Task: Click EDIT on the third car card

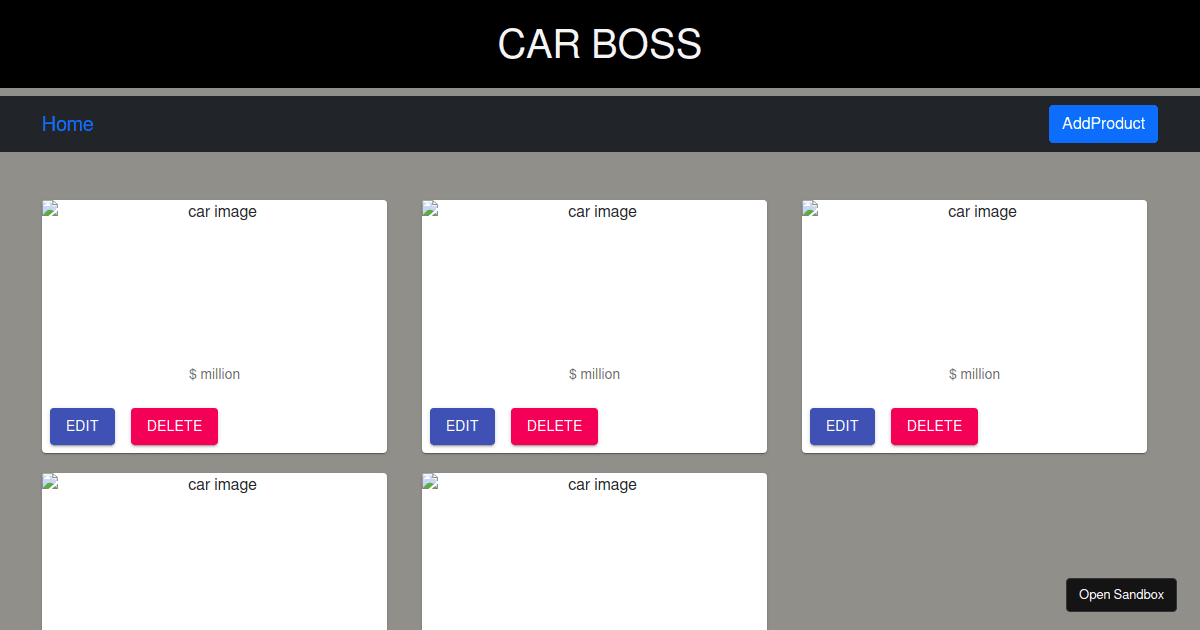Action: point(842,426)
